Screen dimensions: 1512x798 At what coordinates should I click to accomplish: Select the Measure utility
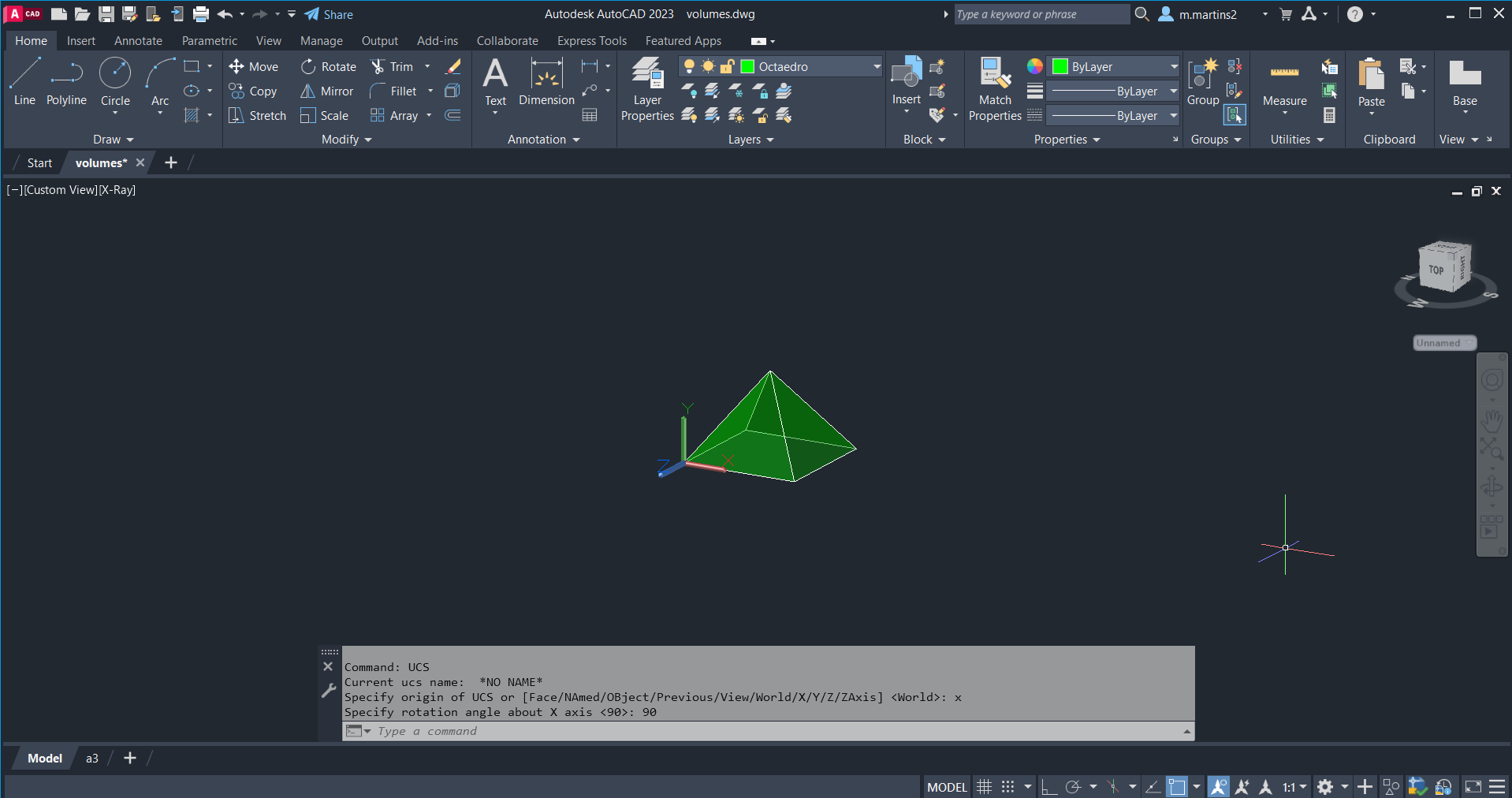coord(1284,84)
